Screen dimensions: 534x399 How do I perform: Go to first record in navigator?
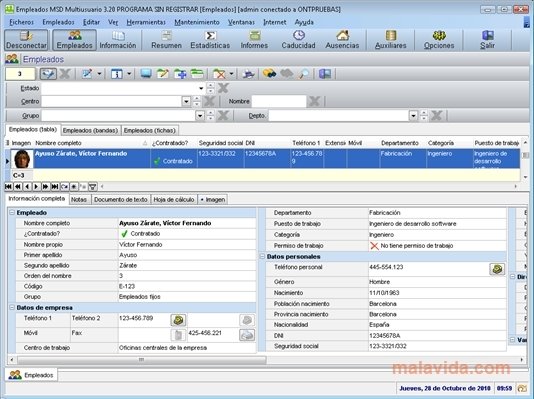(x=9, y=186)
